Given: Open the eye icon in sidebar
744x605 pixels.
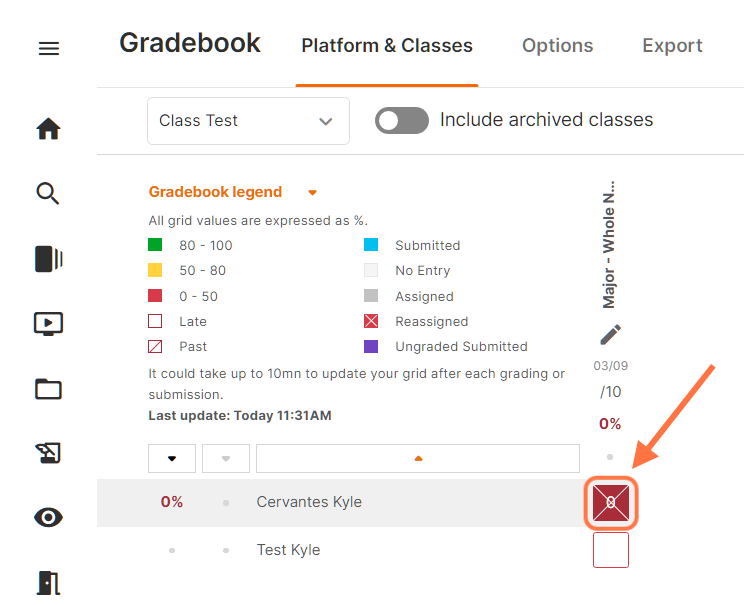Looking at the screenshot, I should tap(48, 517).
